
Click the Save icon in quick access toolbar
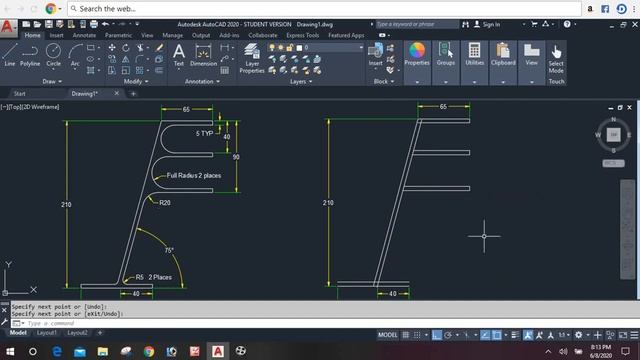[x=49, y=24]
